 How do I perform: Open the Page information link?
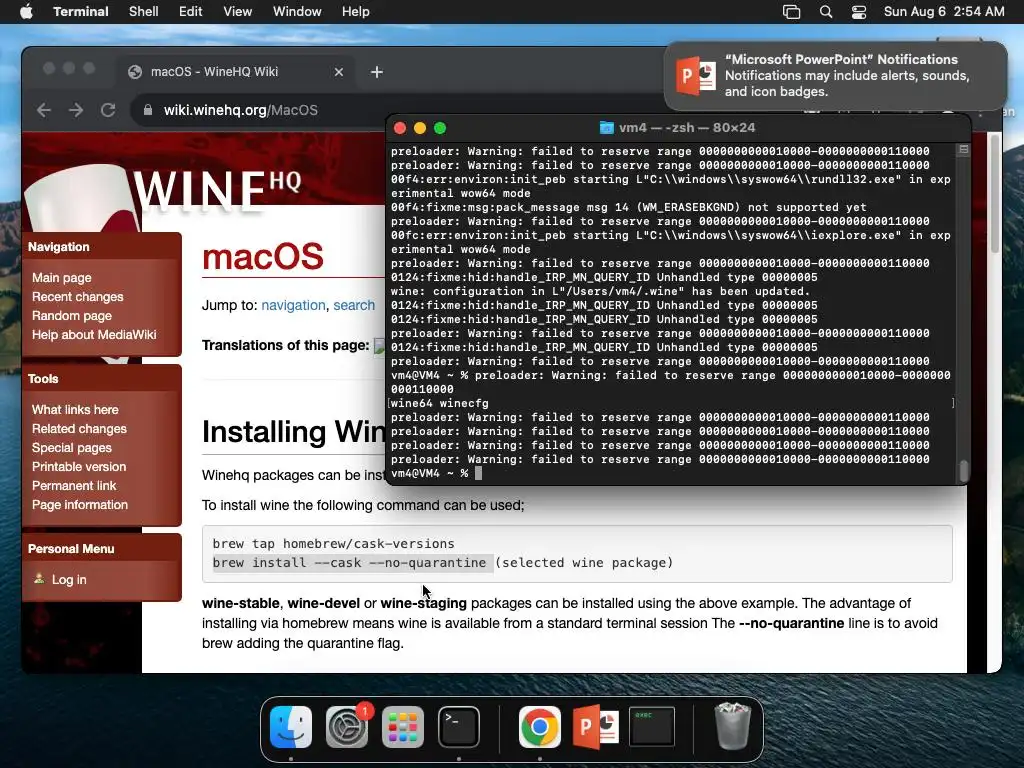(80, 504)
